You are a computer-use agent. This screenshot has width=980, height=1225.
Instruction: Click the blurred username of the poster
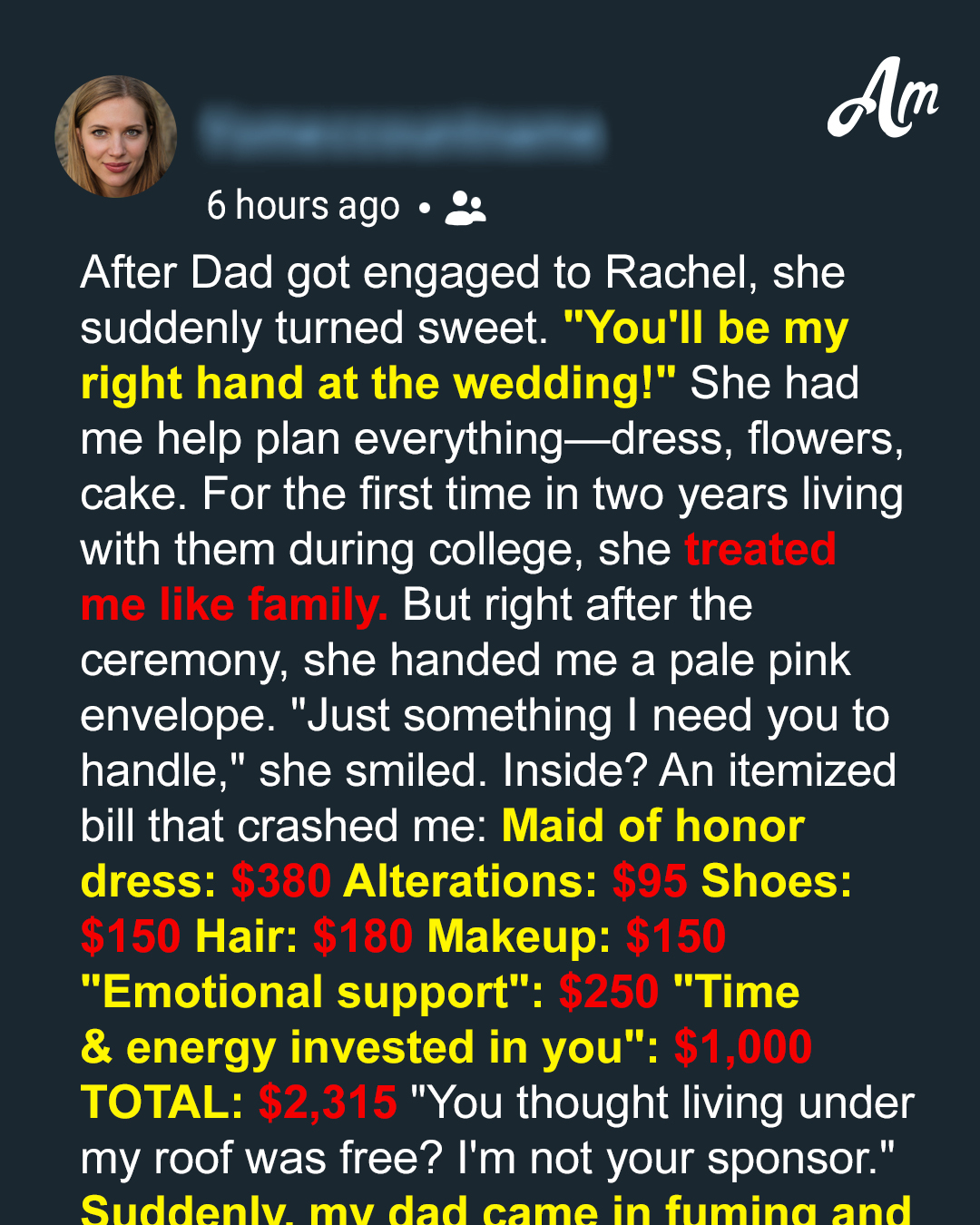402,132
